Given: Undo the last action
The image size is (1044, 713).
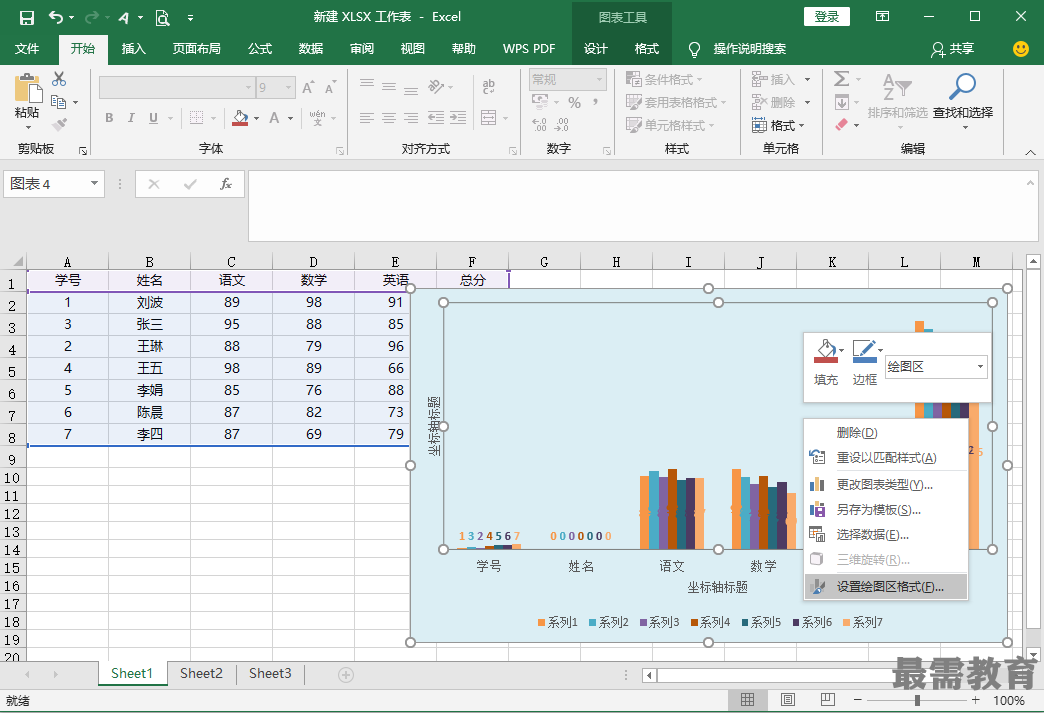Looking at the screenshot, I should (57, 17).
